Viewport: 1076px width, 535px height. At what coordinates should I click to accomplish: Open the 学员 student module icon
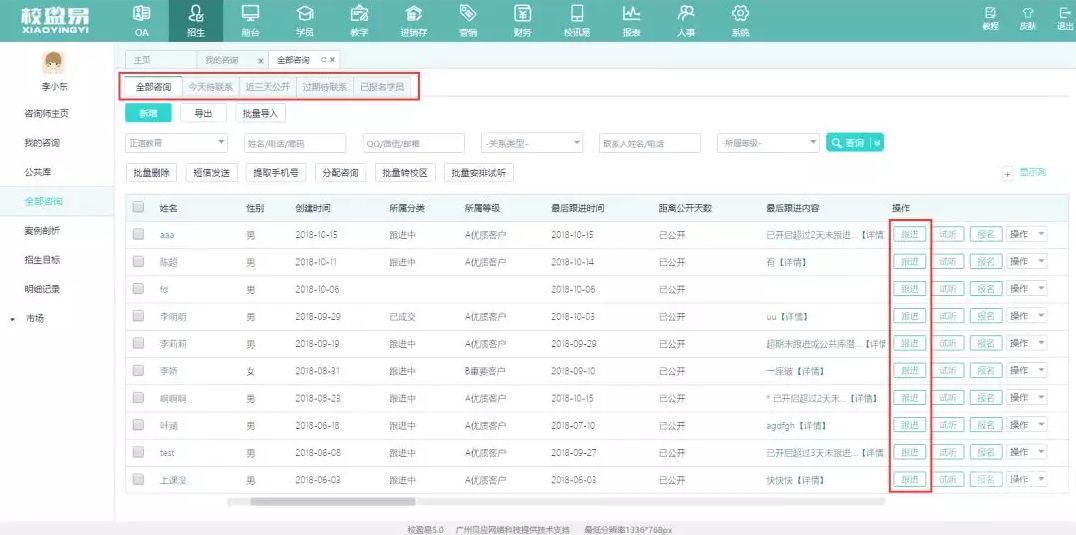[x=305, y=14]
